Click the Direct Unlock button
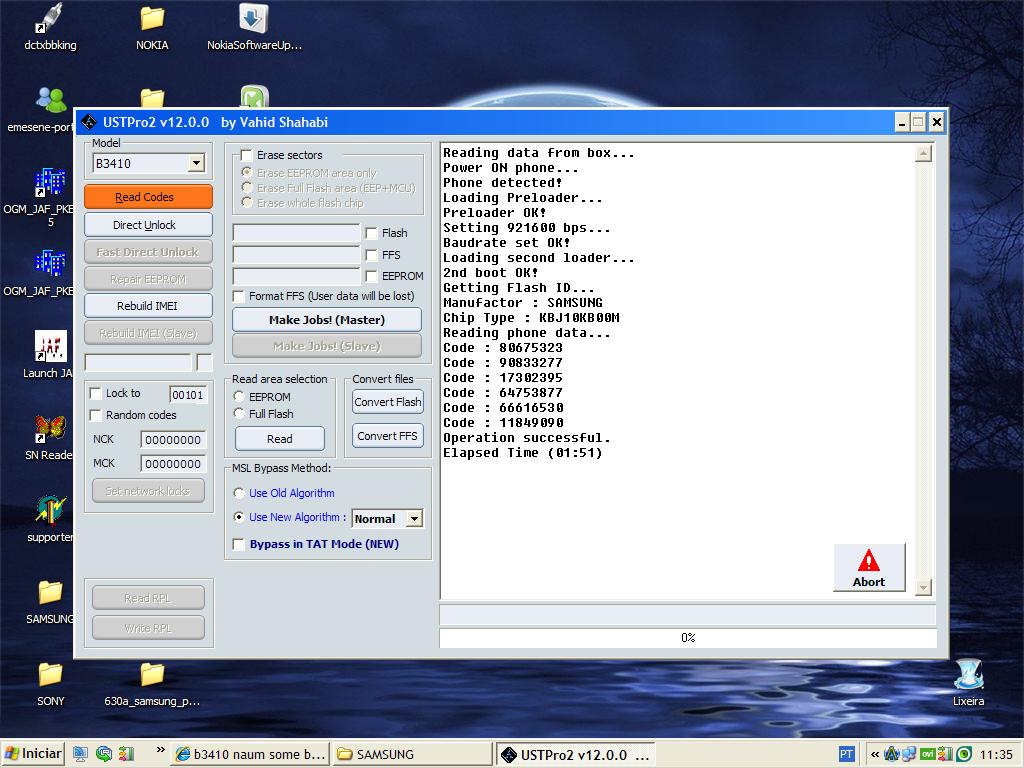The width and height of the screenshot is (1024, 768). coord(148,225)
